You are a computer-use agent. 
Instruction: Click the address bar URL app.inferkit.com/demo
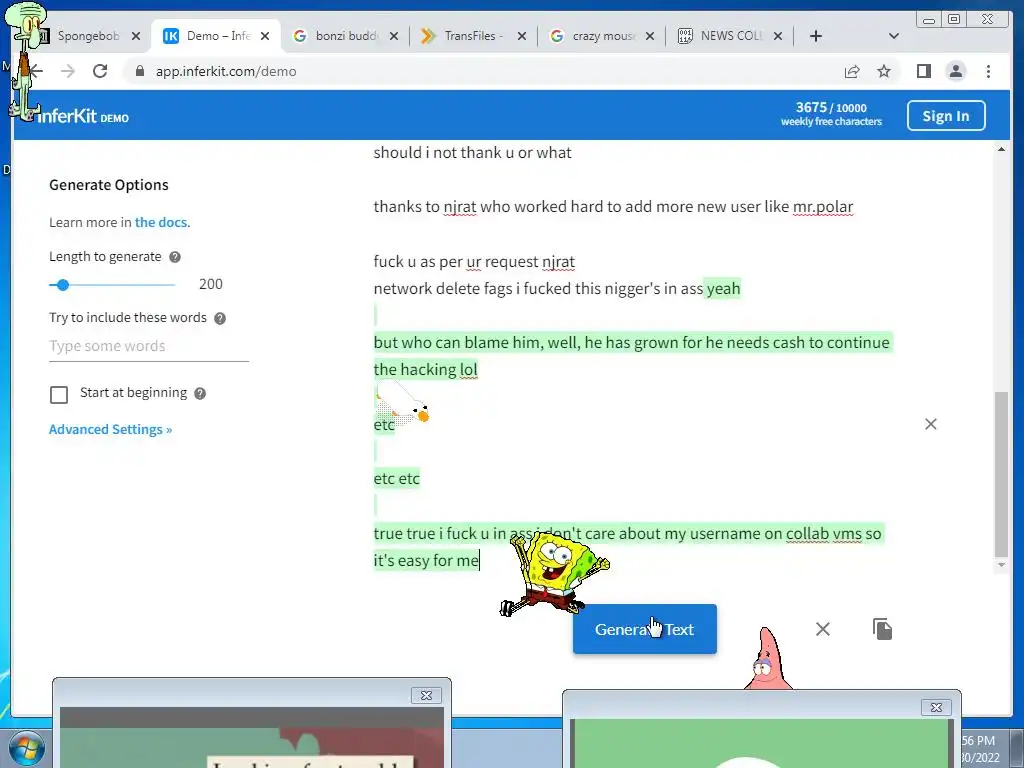coord(226,71)
